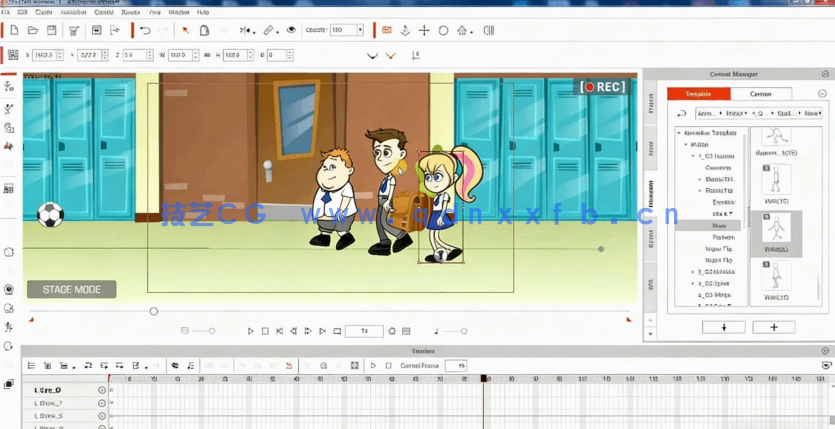
Task: Click the red camera icon in toolbar
Action: coord(387,30)
